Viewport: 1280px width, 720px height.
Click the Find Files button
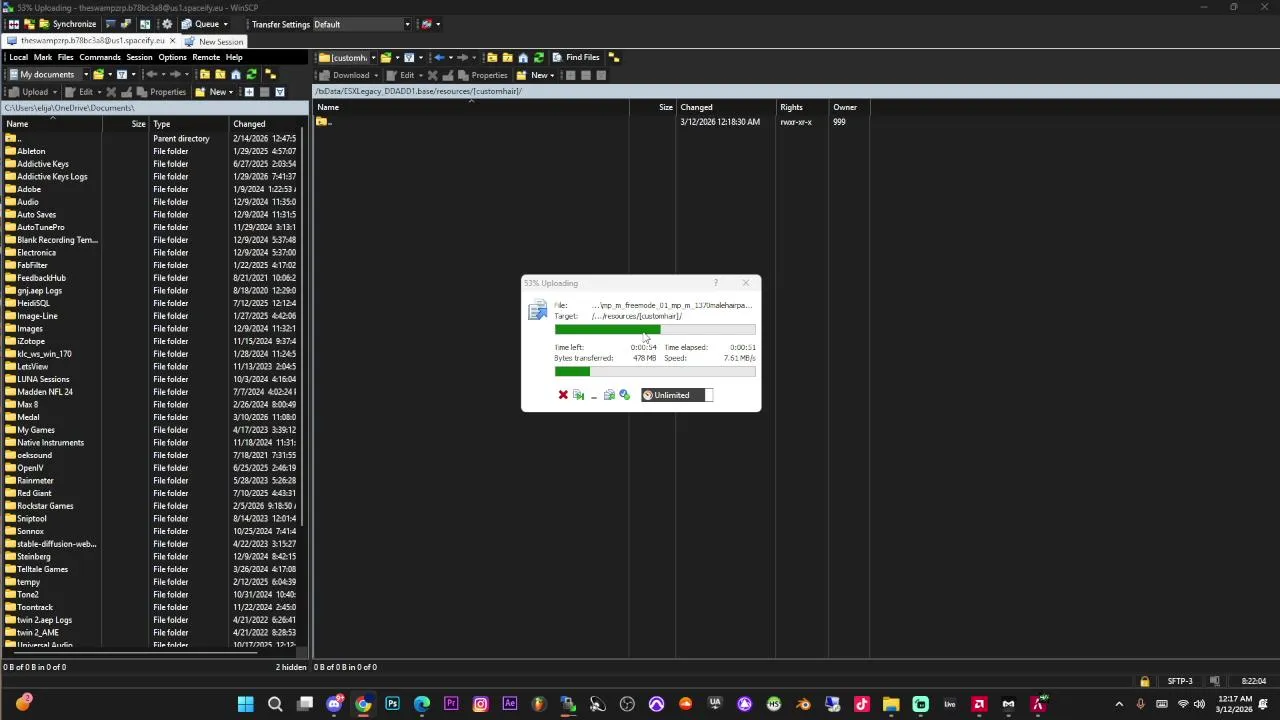pyautogui.click(x=576, y=57)
